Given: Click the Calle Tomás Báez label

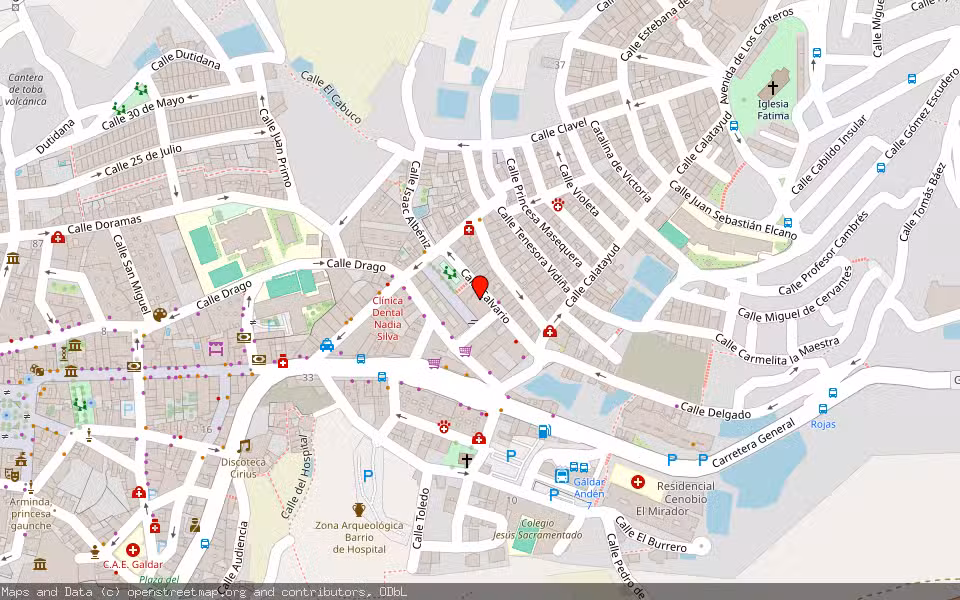Looking at the screenshot, I should [923, 201].
